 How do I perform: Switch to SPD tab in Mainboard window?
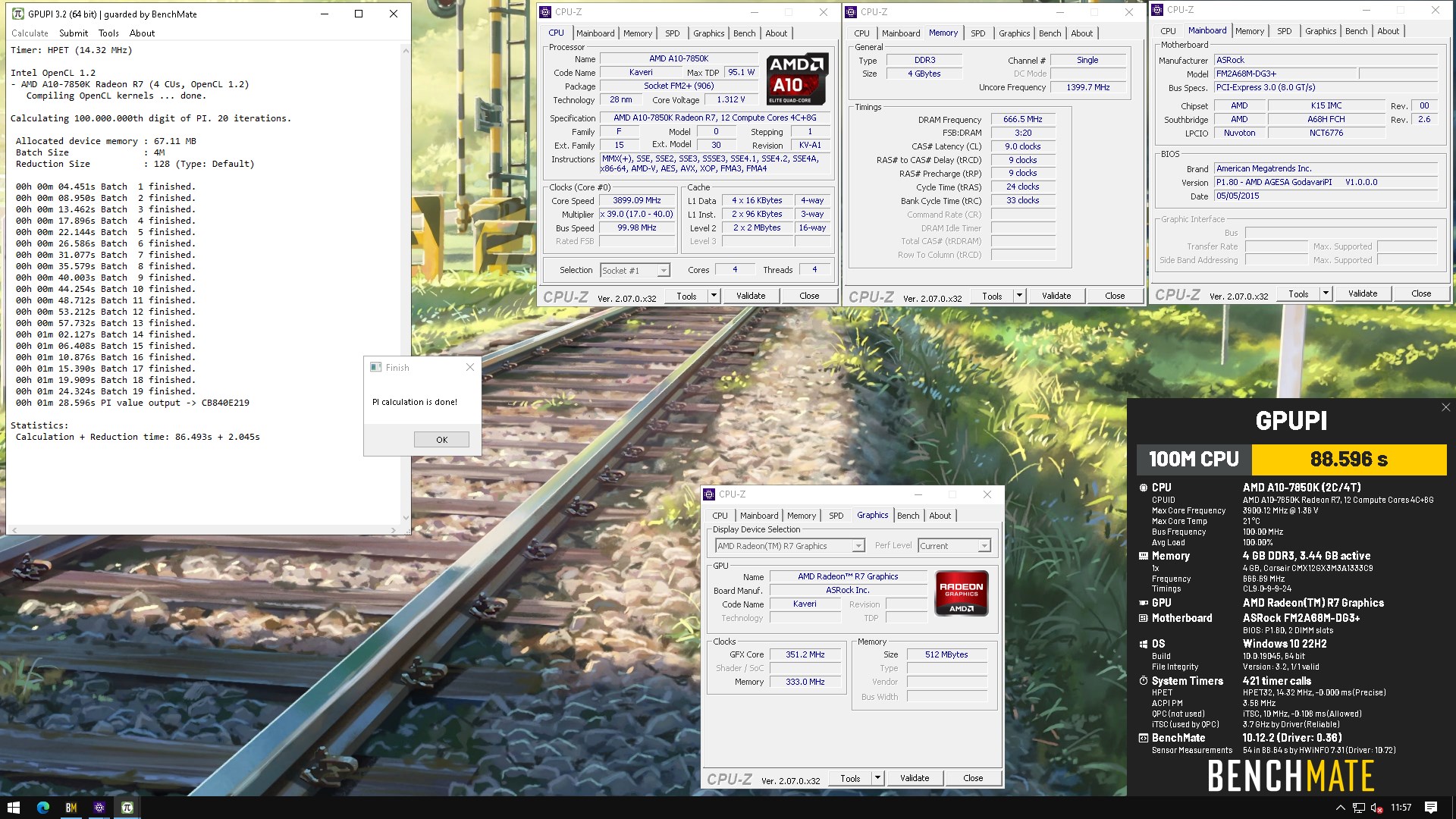(x=1285, y=31)
